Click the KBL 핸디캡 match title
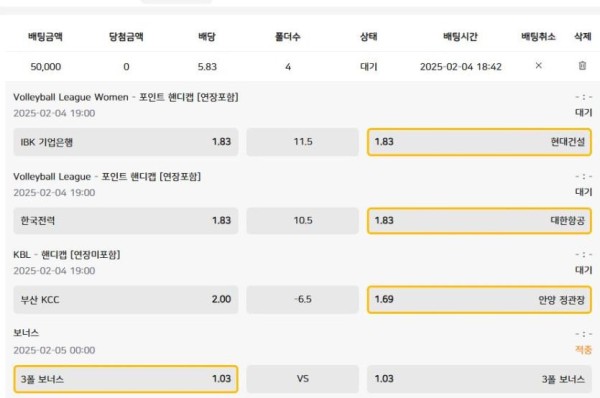This screenshot has width=600, height=398. pyautogui.click(x=67, y=255)
